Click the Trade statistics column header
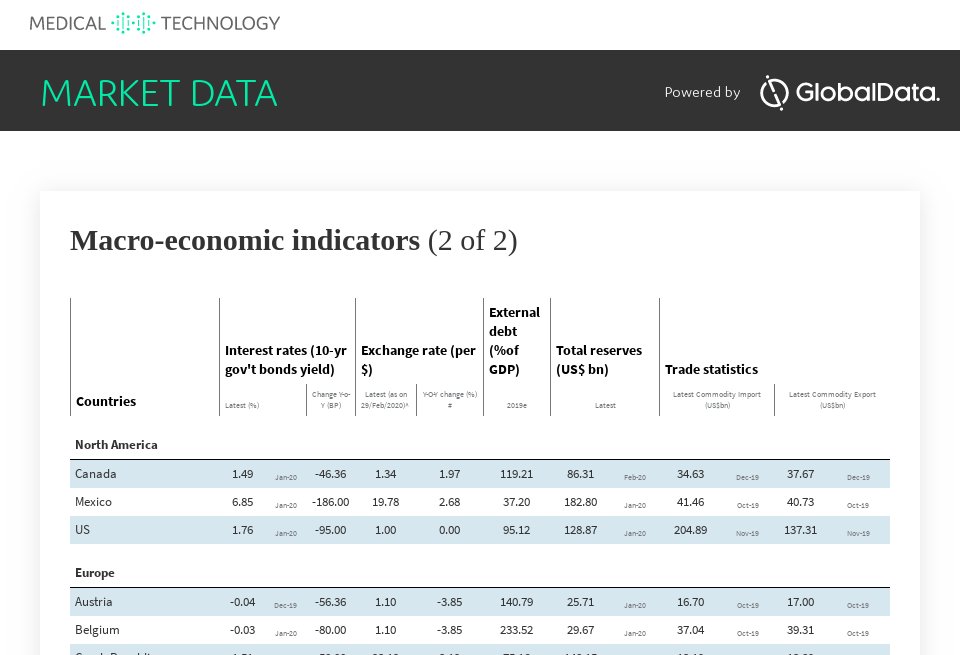The image size is (960, 655). tap(711, 370)
